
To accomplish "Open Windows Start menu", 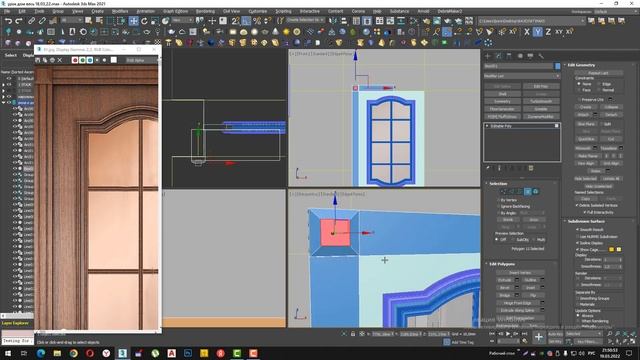I will coord(8,353).
